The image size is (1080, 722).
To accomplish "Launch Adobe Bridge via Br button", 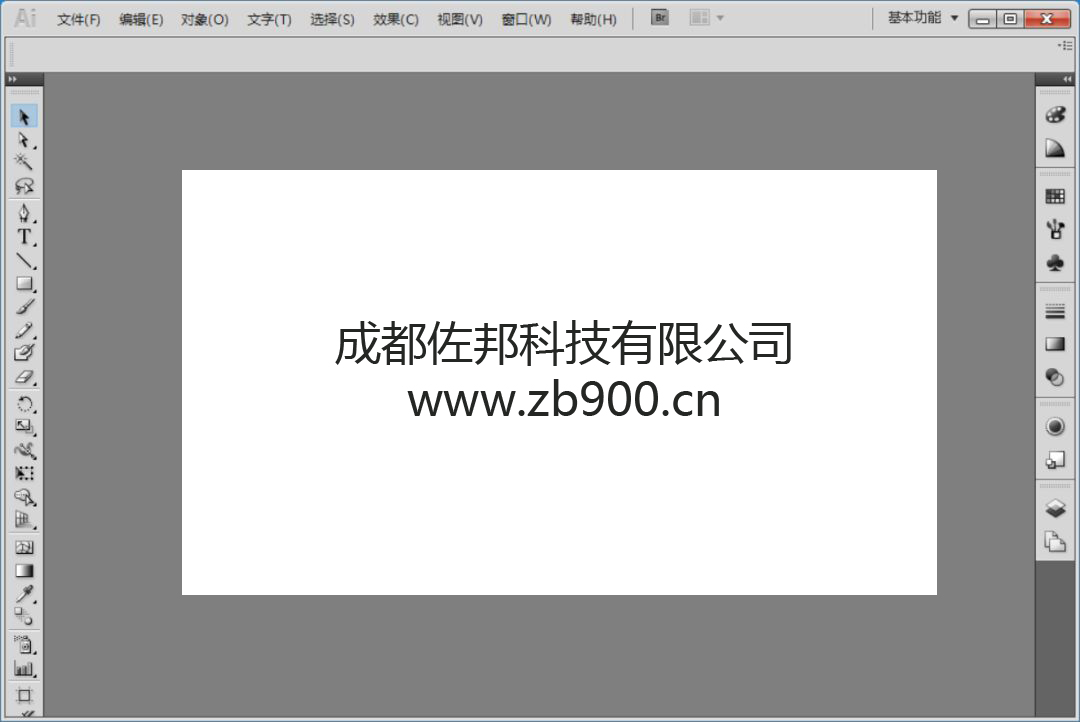I will coord(660,18).
